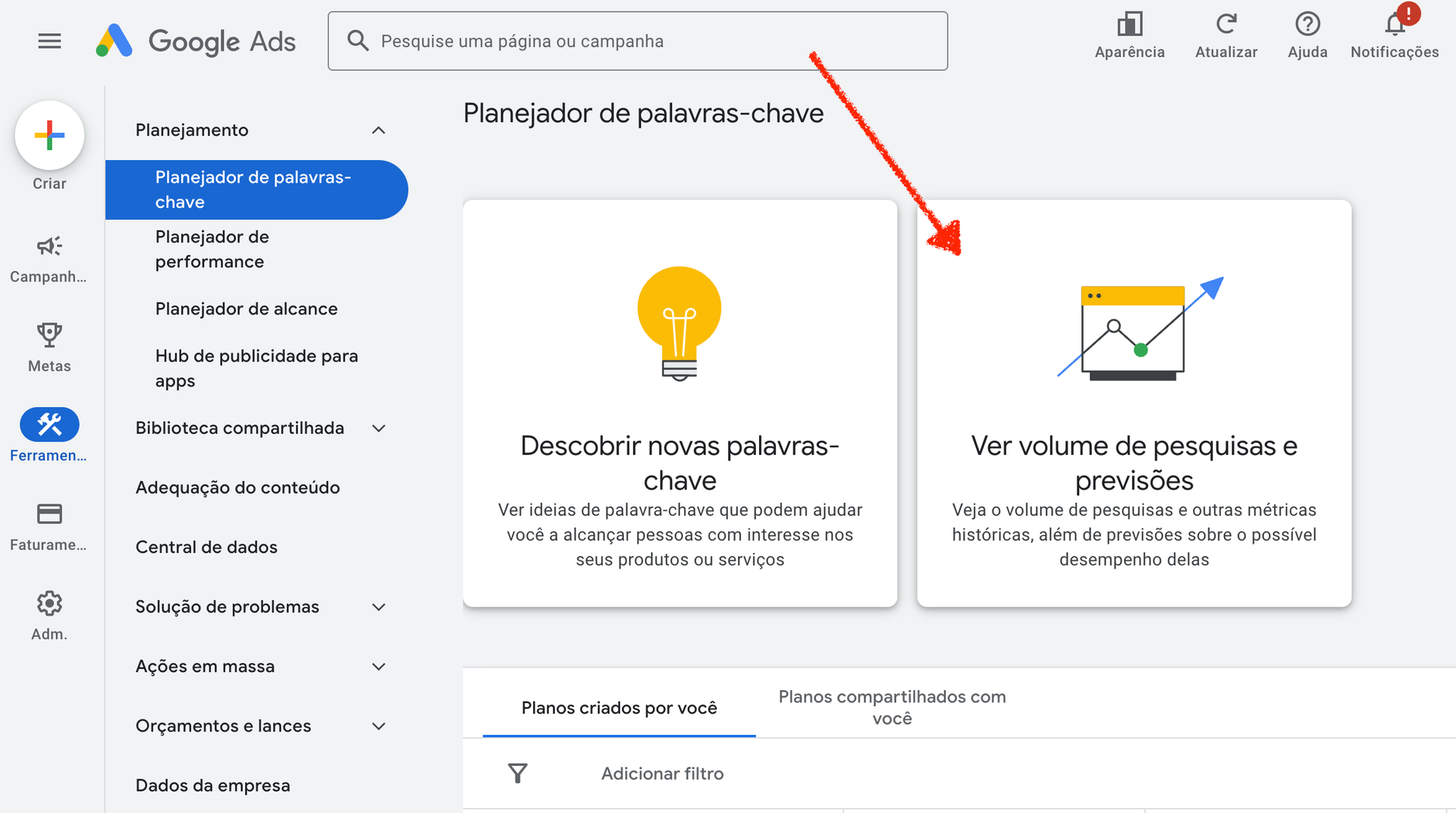Select the Campanhas icon in sidebar

tap(49, 246)
